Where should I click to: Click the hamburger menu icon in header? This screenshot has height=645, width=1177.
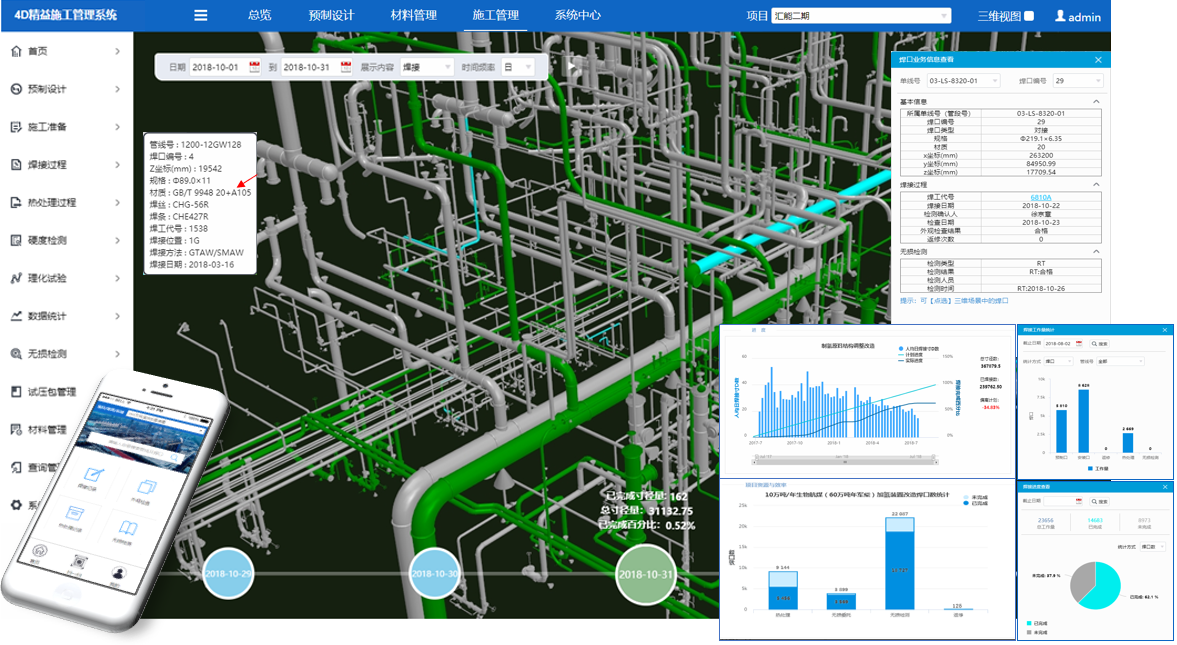tap(201, 15)
